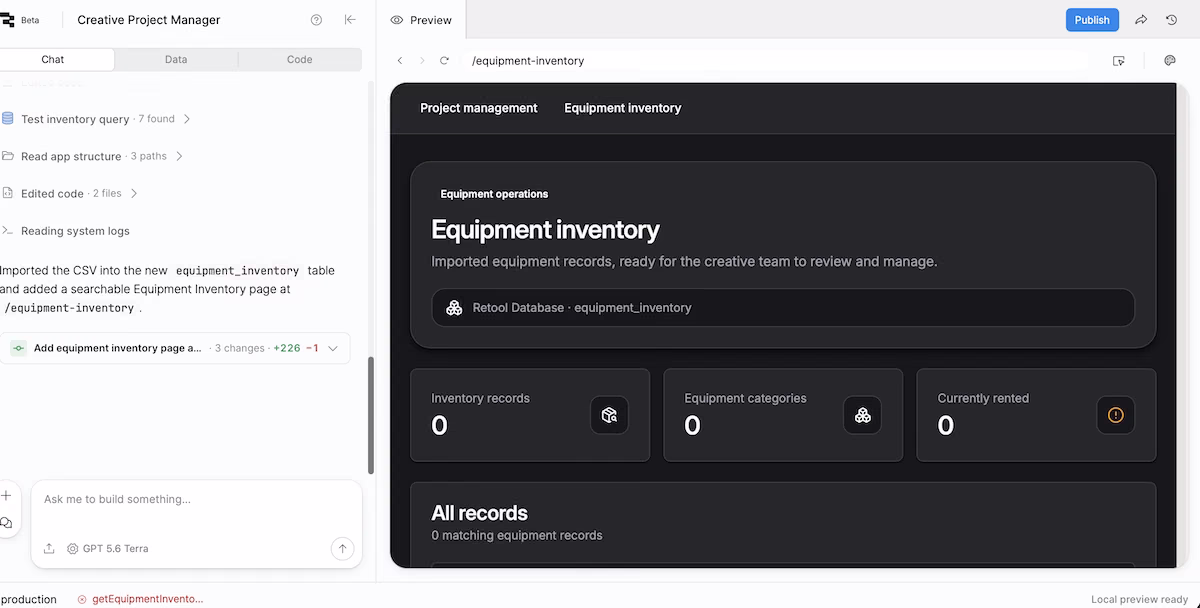Viewport: 1200px width, 608px height.
Task: Open Project management nav item
Action: click(x=479, y=108)
